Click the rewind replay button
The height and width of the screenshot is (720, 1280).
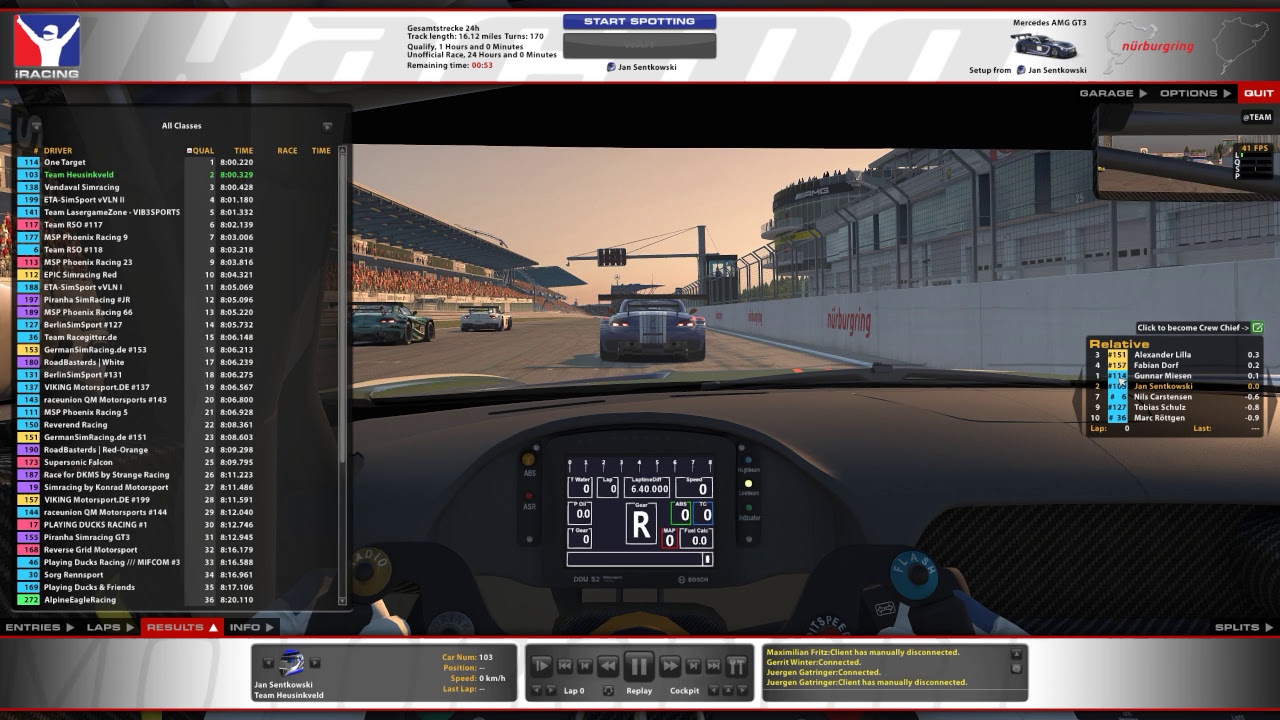(607, 666)
